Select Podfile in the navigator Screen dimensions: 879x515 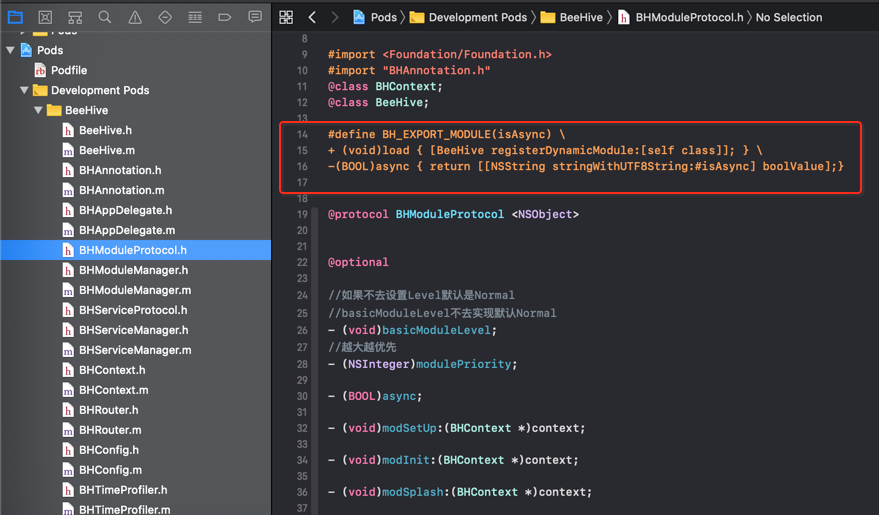(69, 70)
